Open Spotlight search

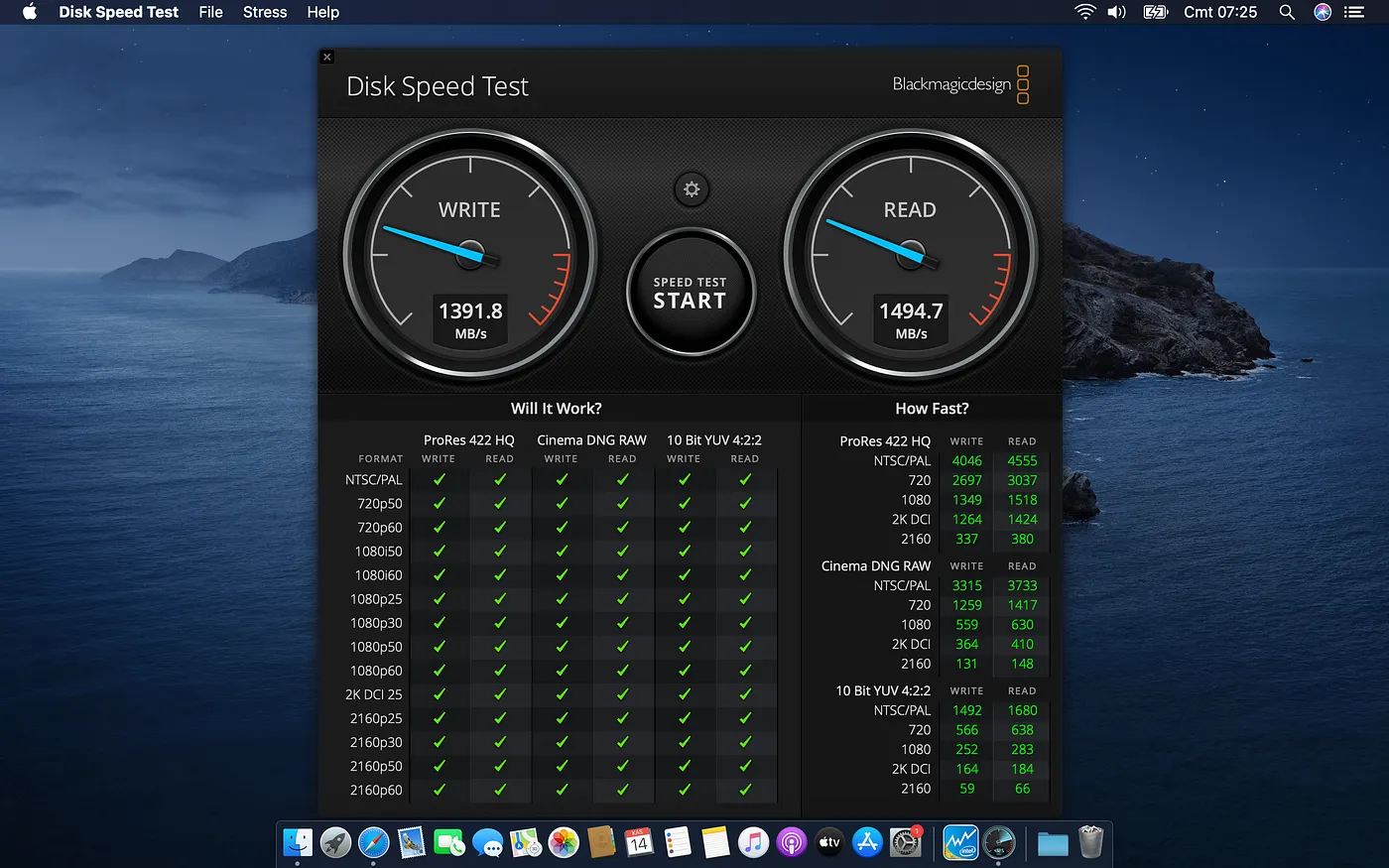click(1287, 12)
